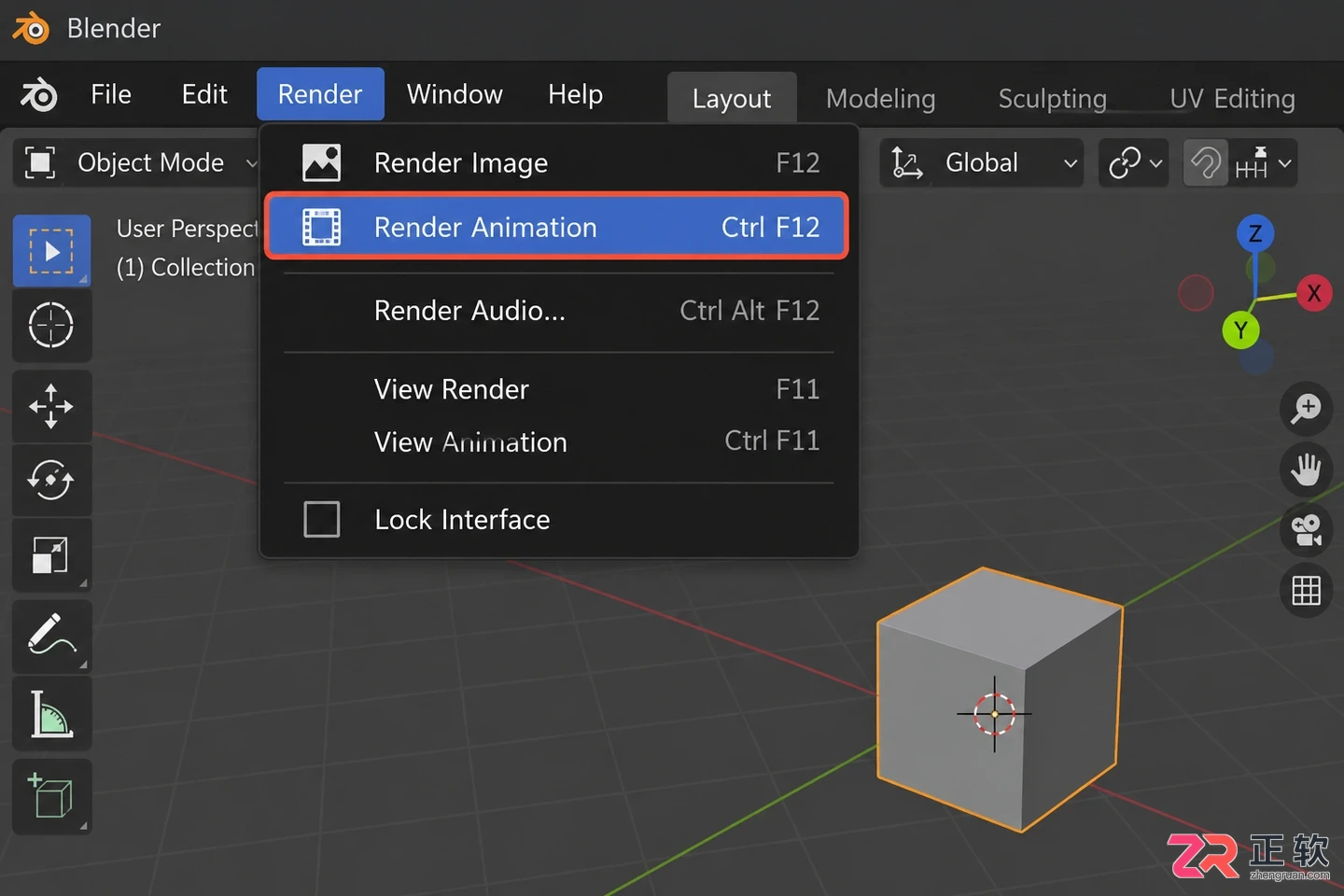Viewport: 1344px width, 896px height.
Task: Choose View Animation from the menu
Action: pyautogui.click(x=557, y=441)
